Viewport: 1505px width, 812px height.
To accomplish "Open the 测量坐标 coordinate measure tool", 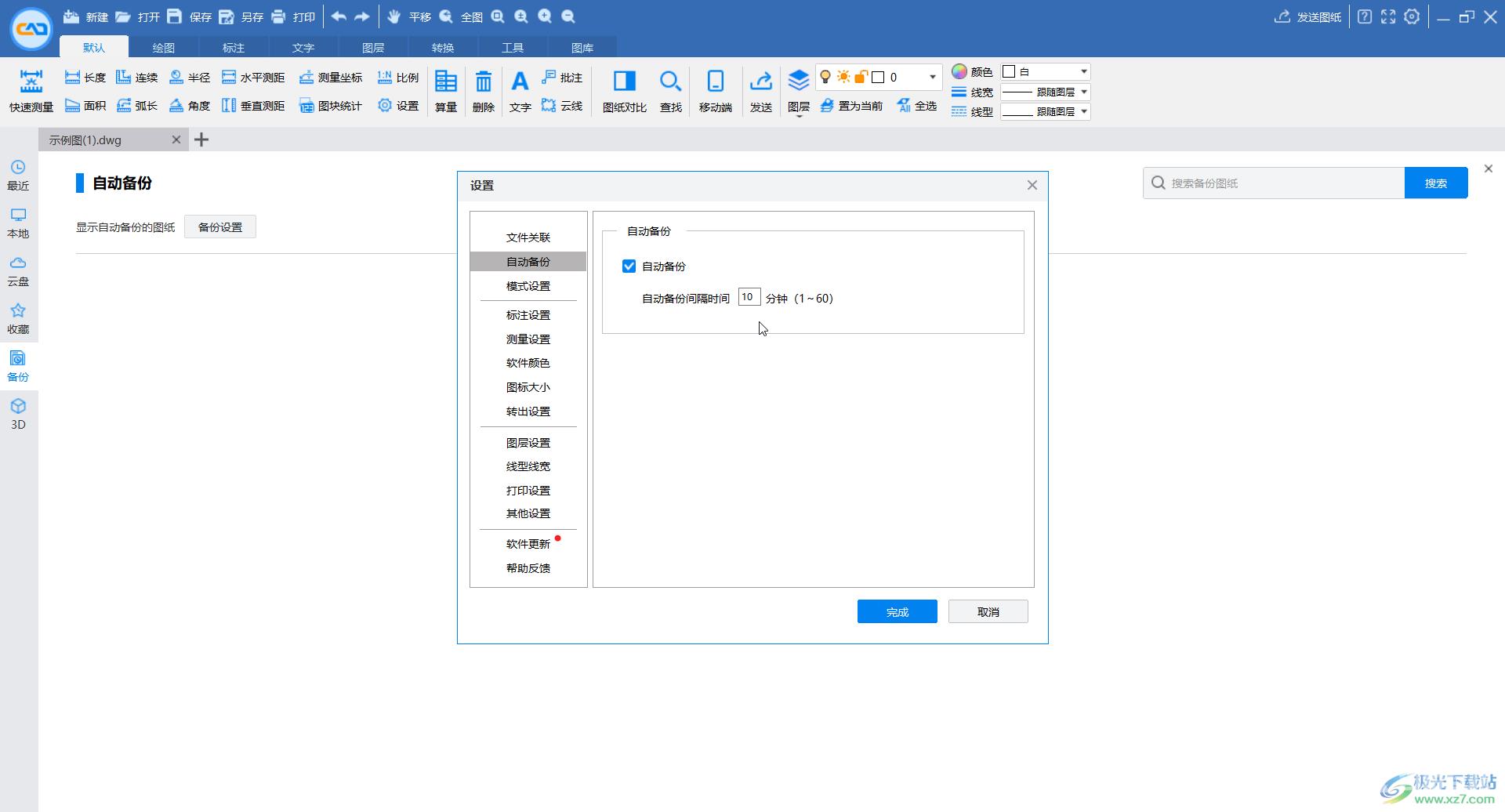I will coord(330,77).
